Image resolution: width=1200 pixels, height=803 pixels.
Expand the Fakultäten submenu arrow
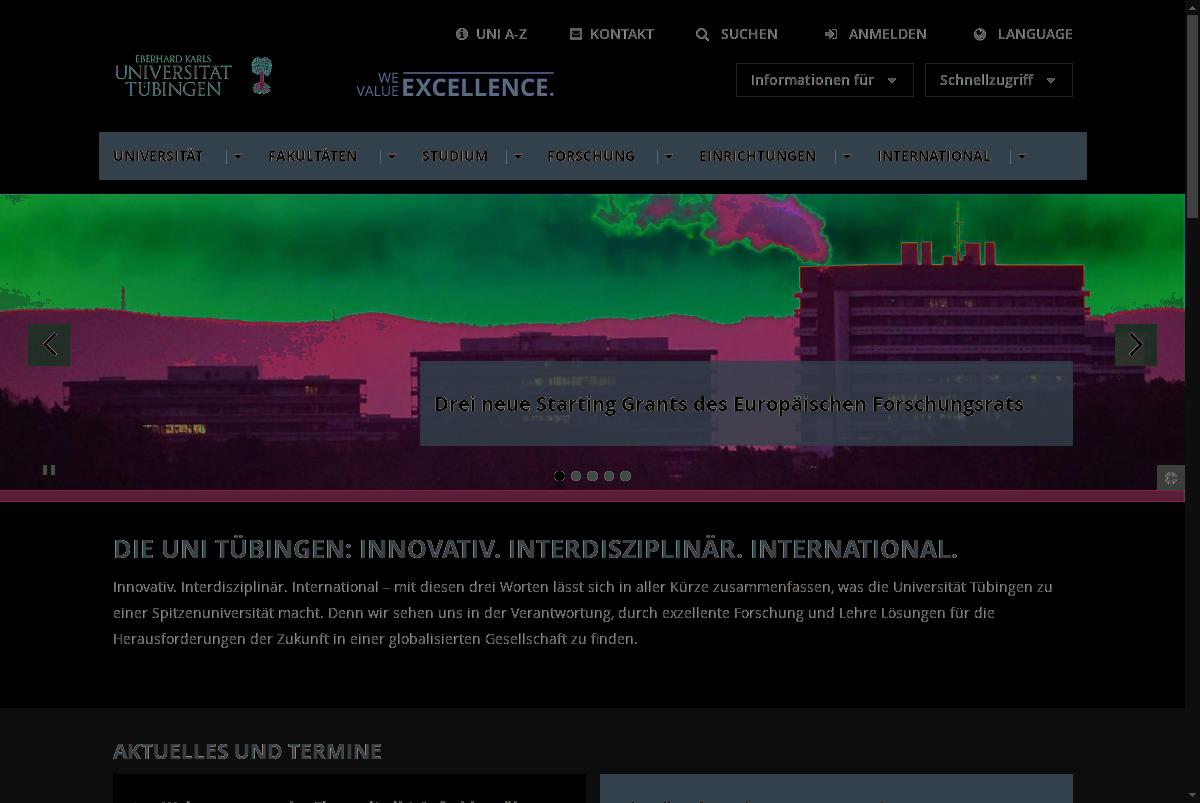click(392, 156)
